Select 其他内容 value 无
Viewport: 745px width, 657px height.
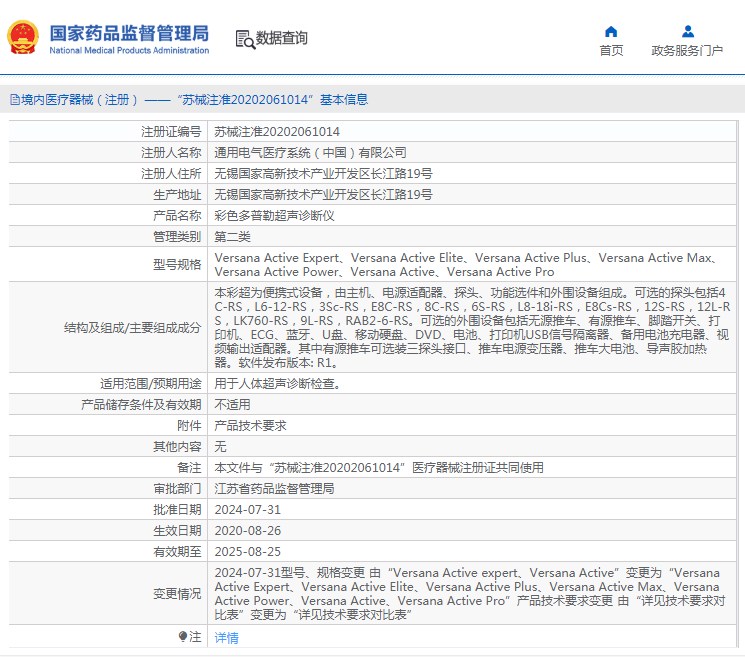click(220, 447)
